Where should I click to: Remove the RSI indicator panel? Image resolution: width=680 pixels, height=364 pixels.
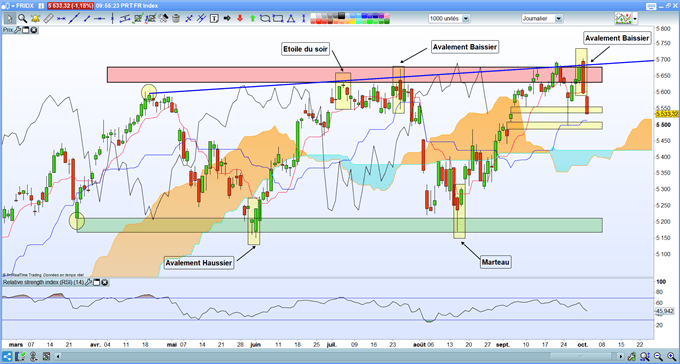pos(105,282)
